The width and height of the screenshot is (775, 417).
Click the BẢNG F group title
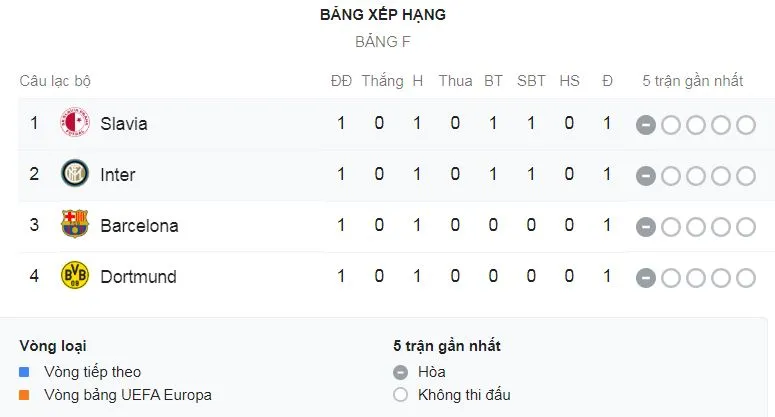pyautogui.click(x=382, y=42)
